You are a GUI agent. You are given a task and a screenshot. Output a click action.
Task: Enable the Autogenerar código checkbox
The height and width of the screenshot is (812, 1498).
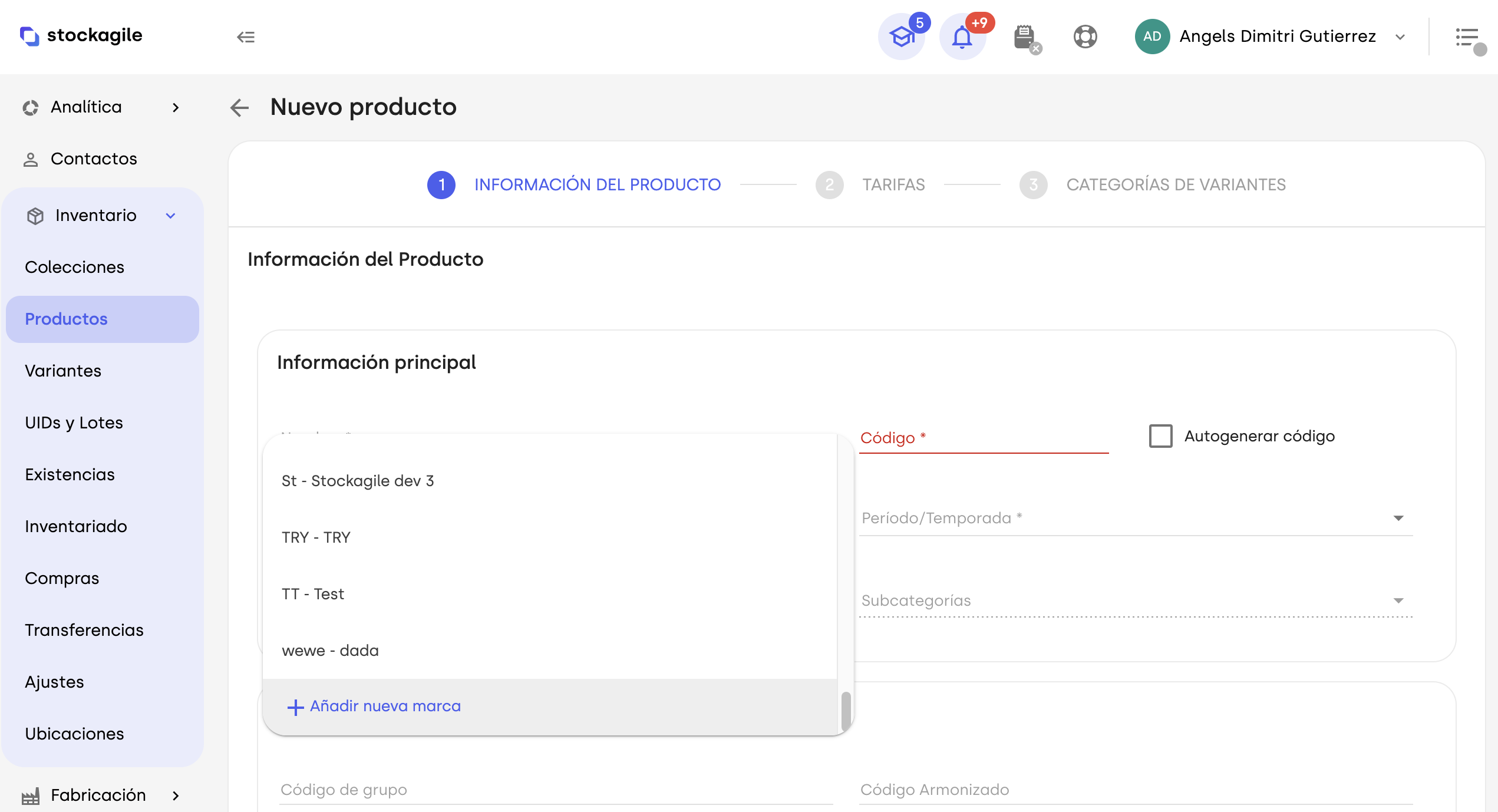[x=1160, y=436]
